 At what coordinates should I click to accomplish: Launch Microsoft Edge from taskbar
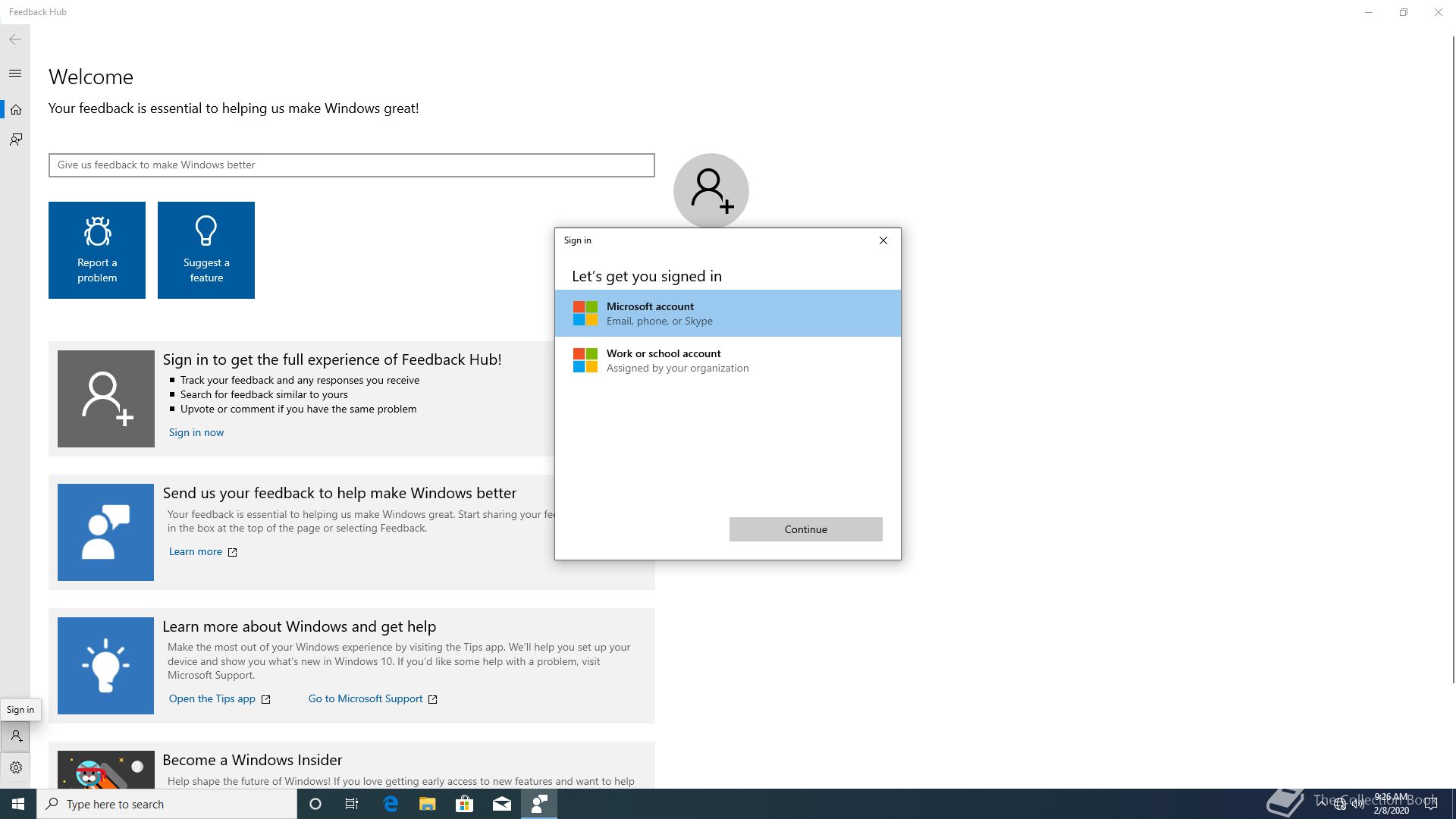coord(391,804)
